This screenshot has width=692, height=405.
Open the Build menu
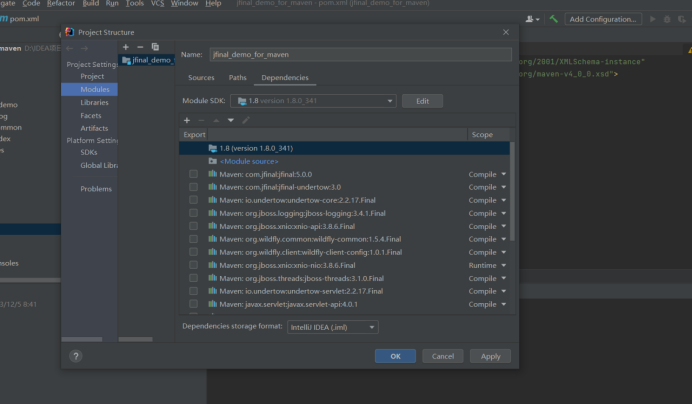coord(90,4)
